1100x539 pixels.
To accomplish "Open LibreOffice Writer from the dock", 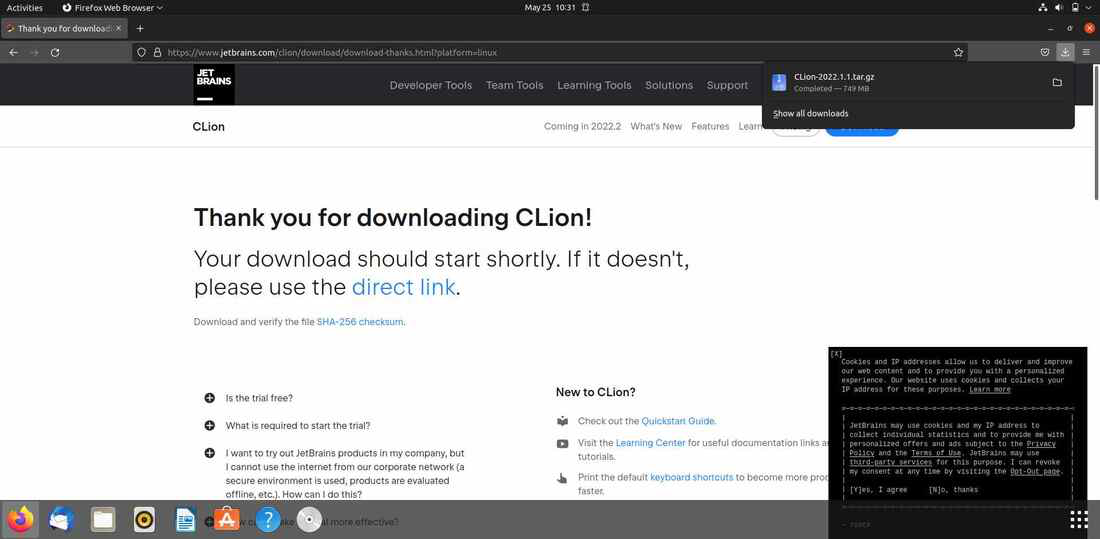I will (x=185, y=520).
